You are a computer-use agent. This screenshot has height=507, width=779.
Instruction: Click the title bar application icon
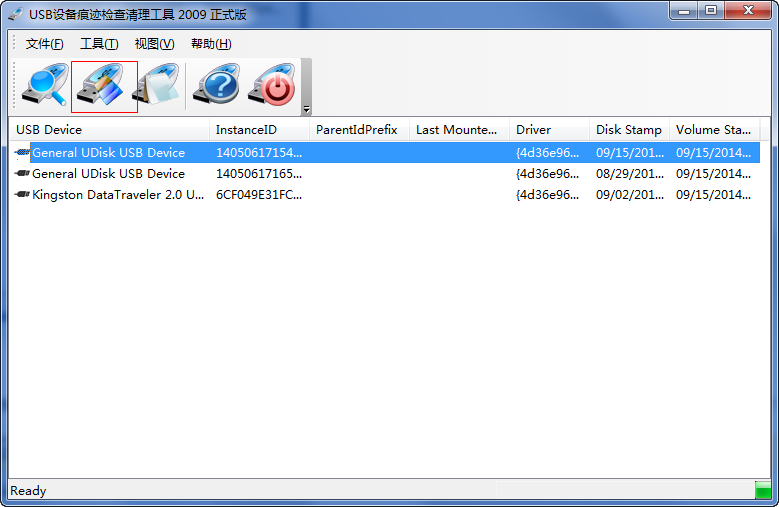pyautogui.click(x=15, y=14)
